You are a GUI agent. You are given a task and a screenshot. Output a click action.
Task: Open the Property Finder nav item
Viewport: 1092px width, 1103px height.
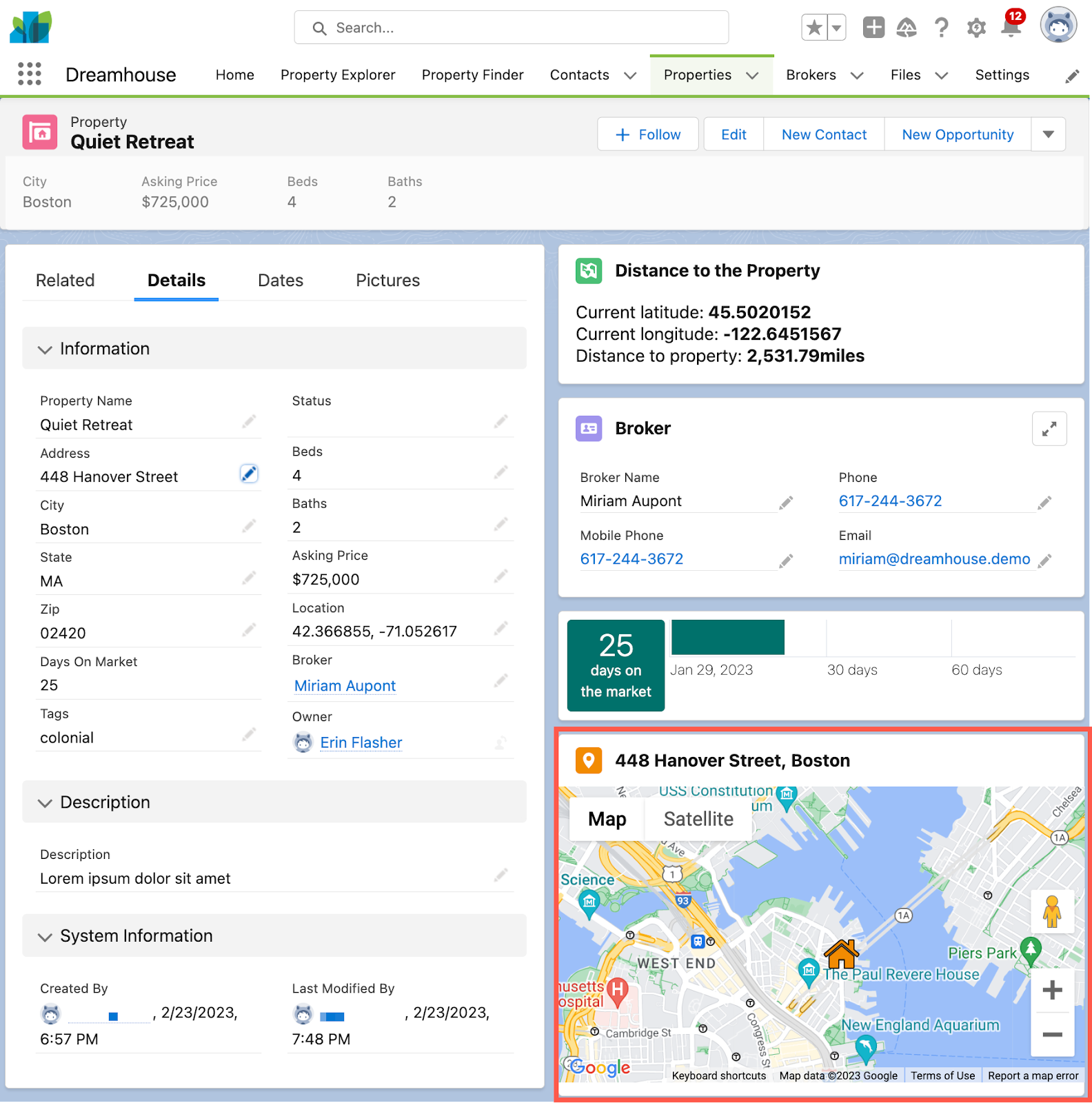[472, 74]
